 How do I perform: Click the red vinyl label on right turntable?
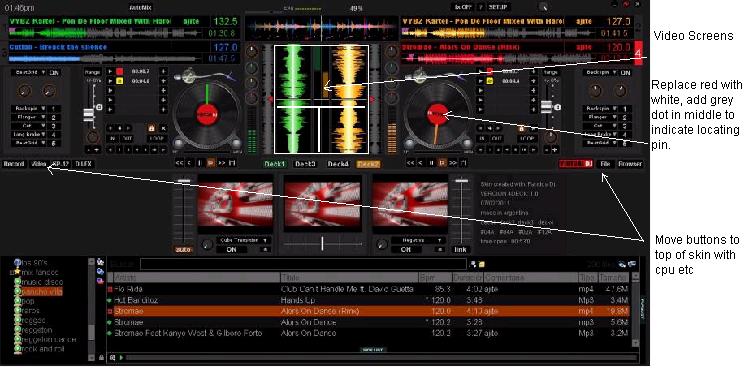[438, 114]
